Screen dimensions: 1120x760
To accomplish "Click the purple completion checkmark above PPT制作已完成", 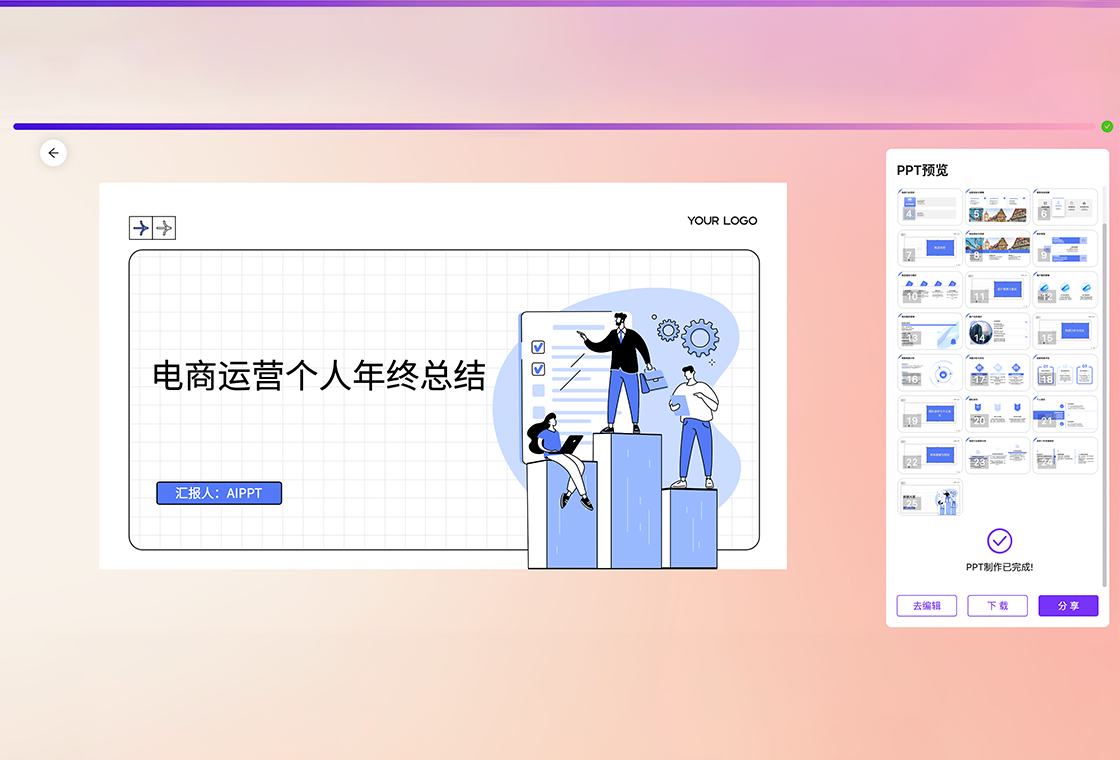I will click(x=998, y=540).
